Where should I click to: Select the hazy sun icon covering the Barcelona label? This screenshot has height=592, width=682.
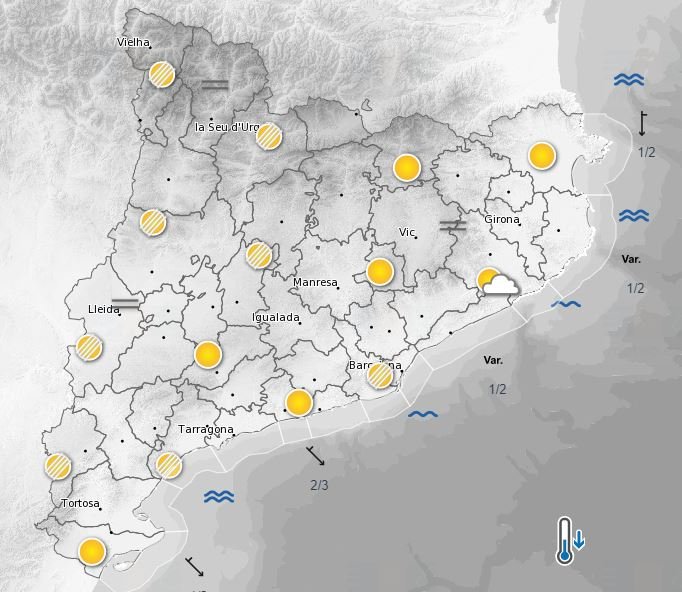pos(379,375)
